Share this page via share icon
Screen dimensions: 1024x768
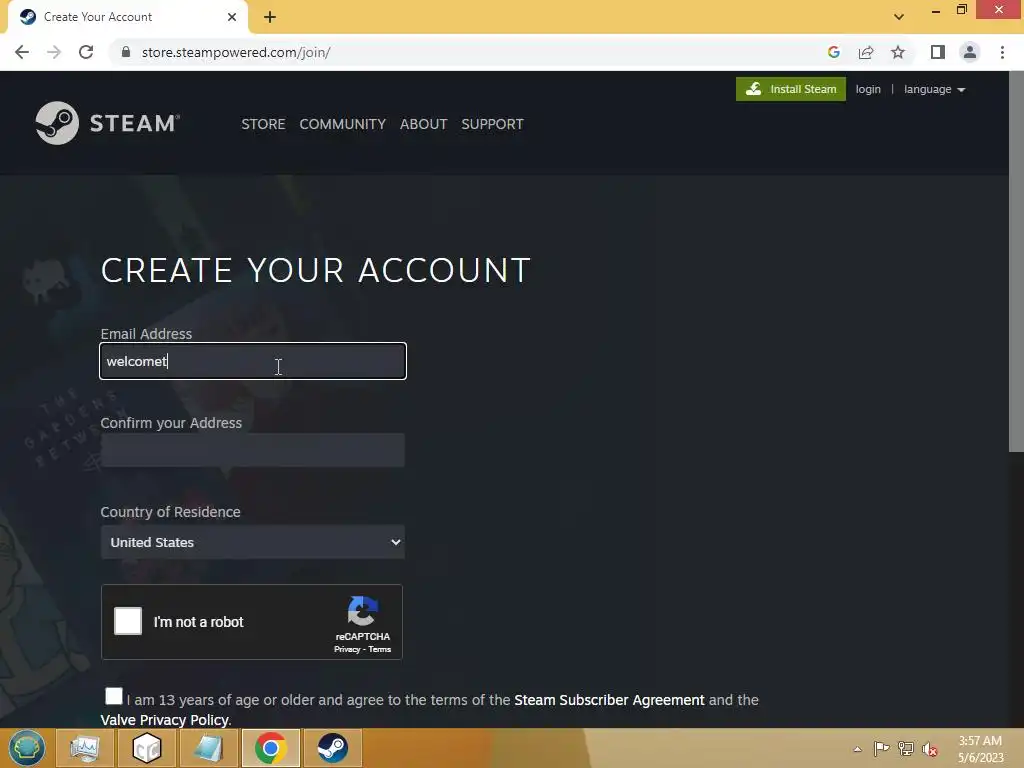click(866, 52)
